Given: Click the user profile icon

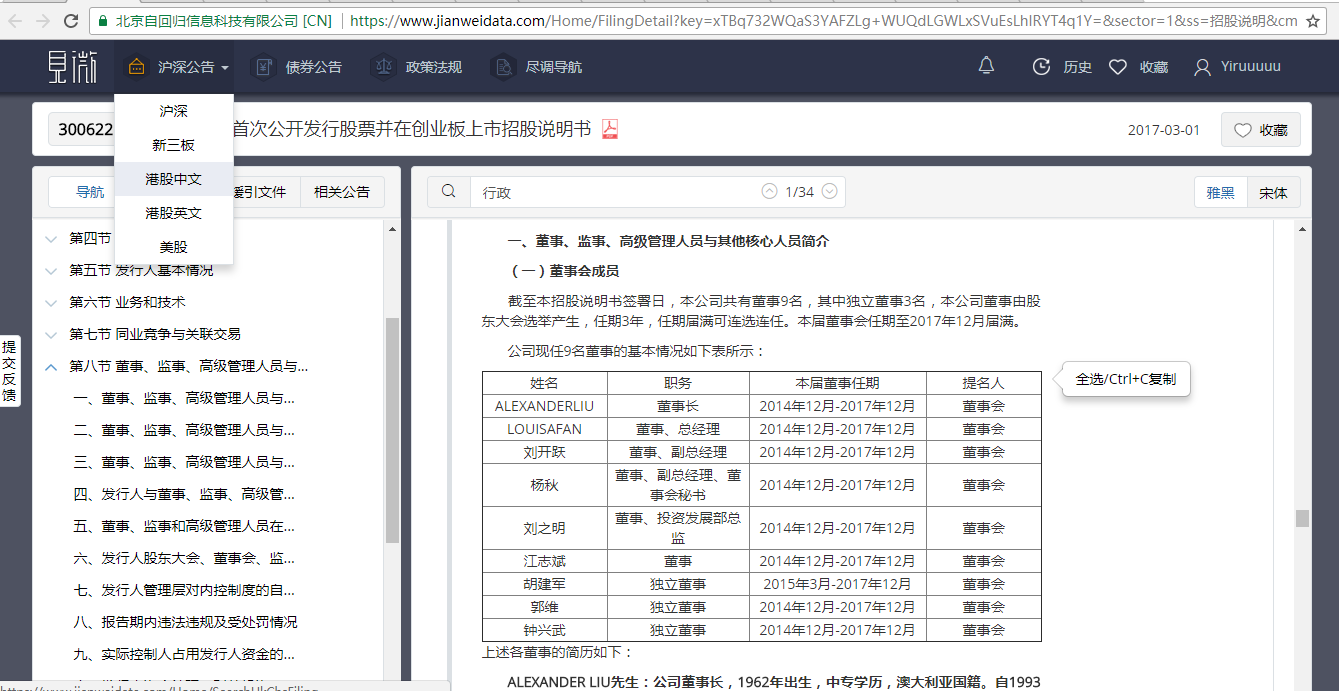Looking at the screenshot, I should [x=1202, y=67].
